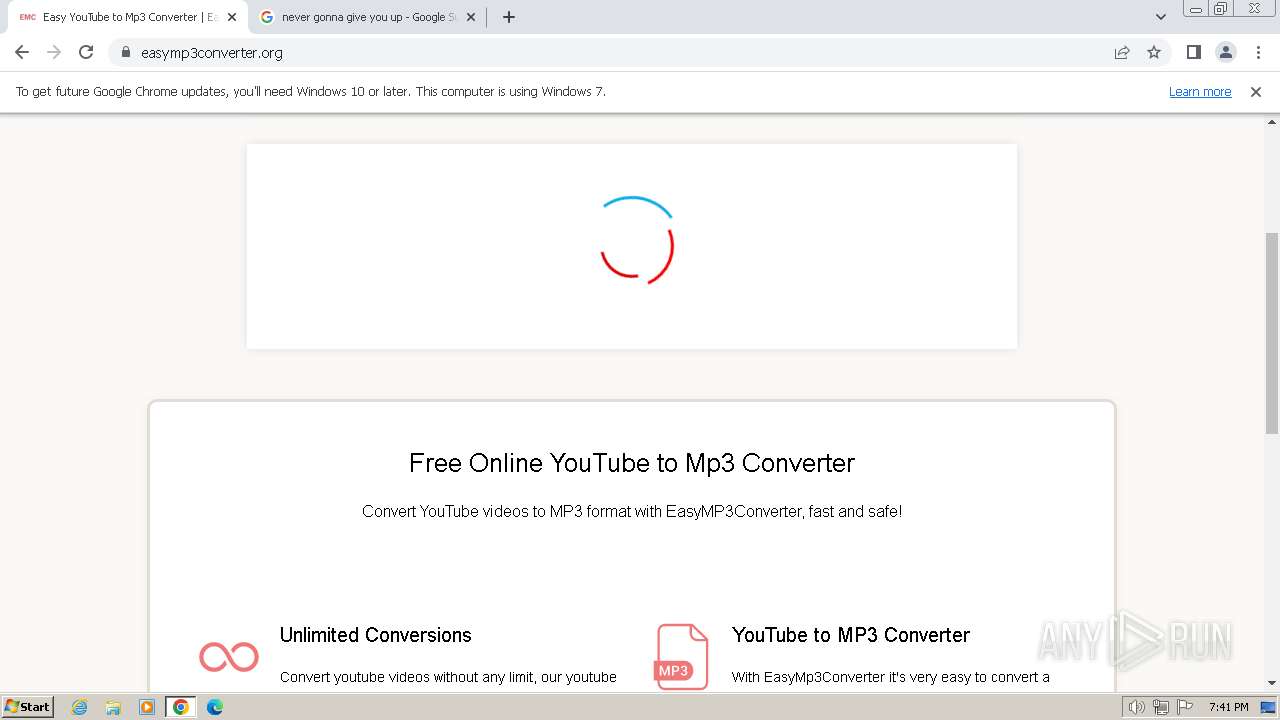This screenshot has height=720, width=1280.
Task: Click the Unlimited Conversions heading
Action: [x=375, y=635]
